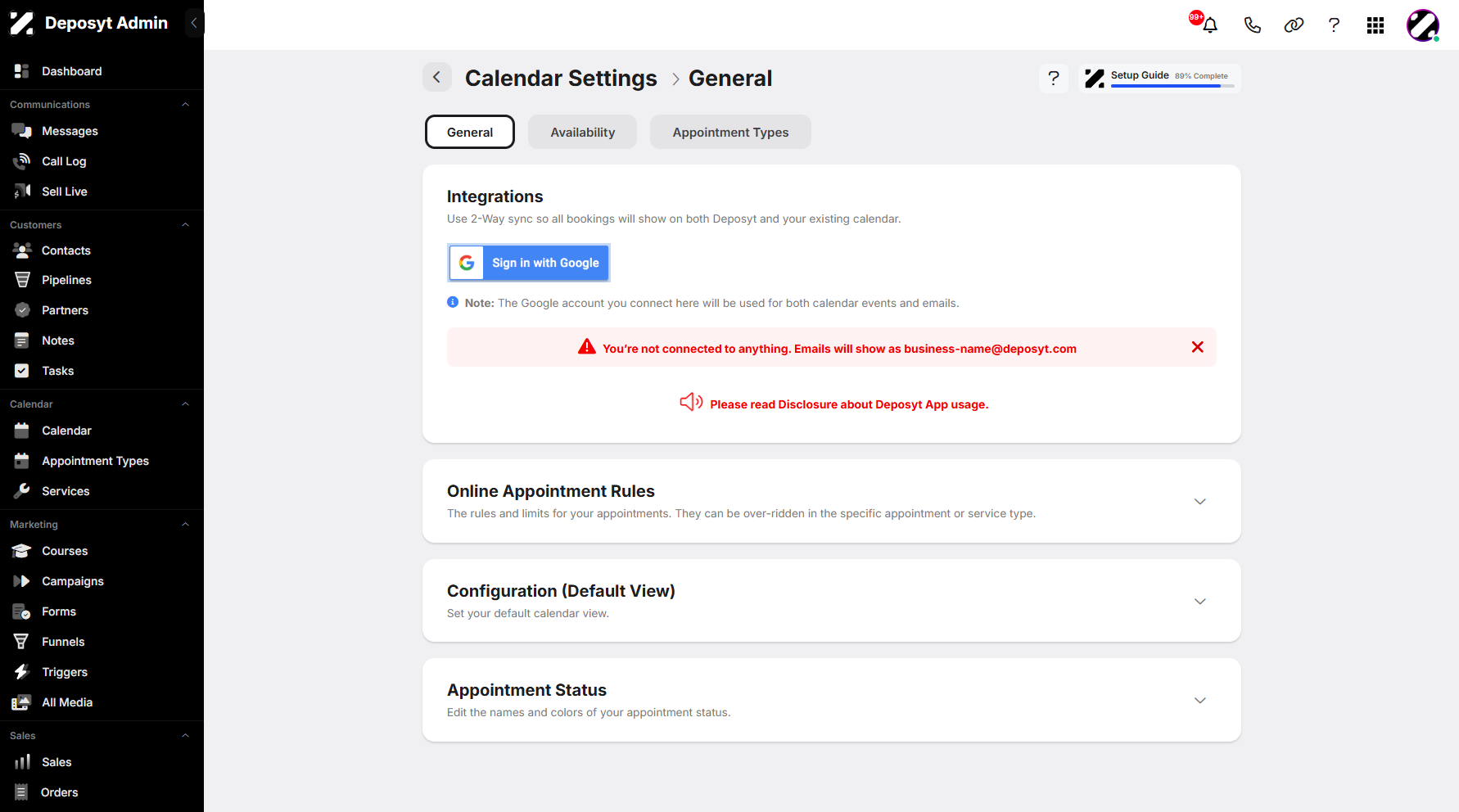Click the Setup Guide progress bar
The height and width of the screenshot is (812, 1459).
pos(1172,86)
